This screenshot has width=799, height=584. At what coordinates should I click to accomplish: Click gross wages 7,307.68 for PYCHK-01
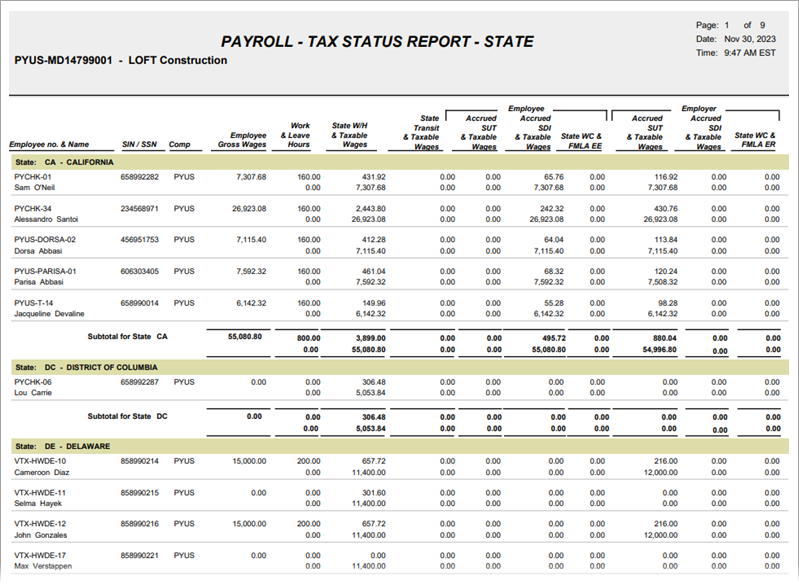coord(251,177)
